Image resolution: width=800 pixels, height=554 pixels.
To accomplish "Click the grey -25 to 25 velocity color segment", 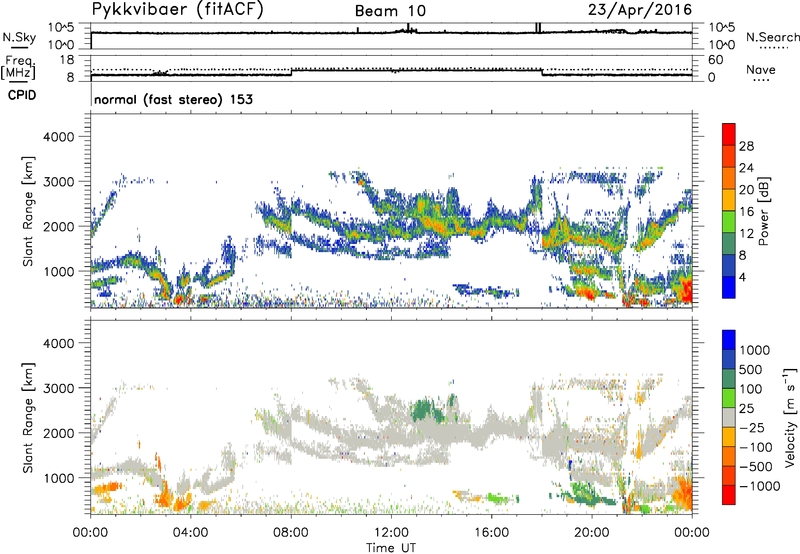I will click(x=729, y=417).
